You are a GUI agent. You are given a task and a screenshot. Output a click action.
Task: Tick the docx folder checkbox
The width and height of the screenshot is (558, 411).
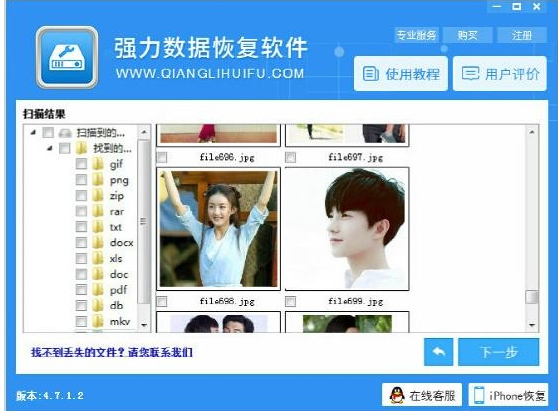(x=81, y=243)
